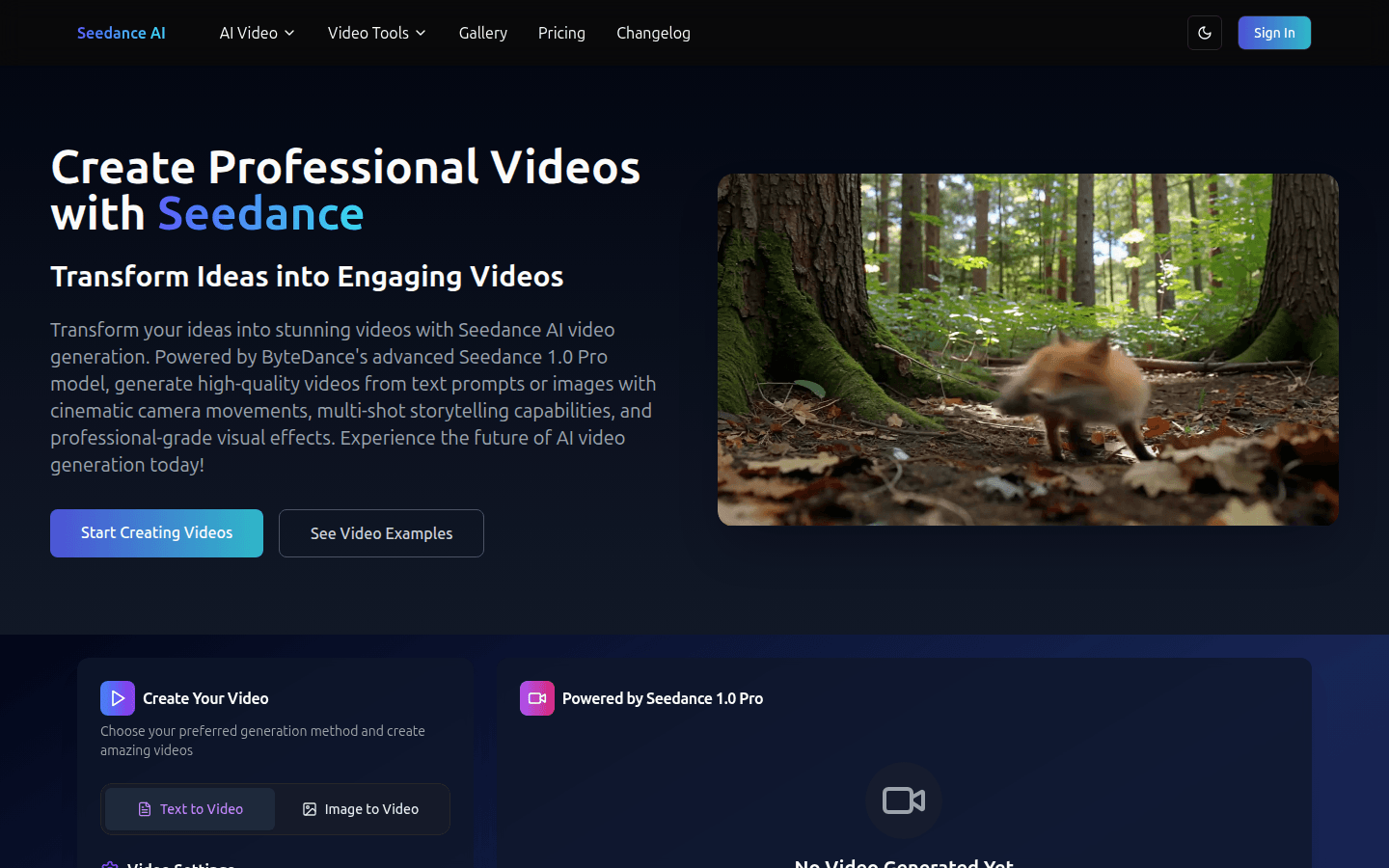Click the large empty video camera placeholder icon
Screen dimensions: 1389x868
click(904, 800)
